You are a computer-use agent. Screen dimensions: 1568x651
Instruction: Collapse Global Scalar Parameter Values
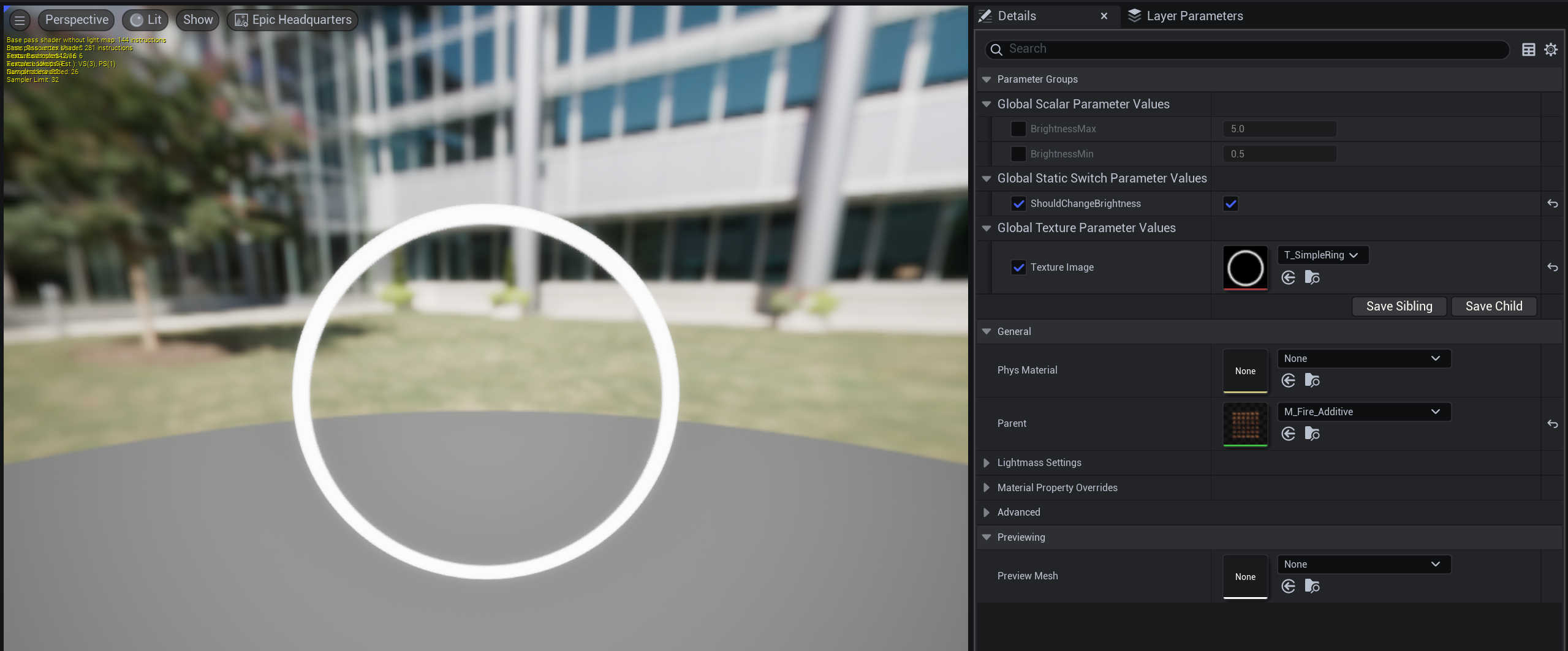(x=987, y=105)
